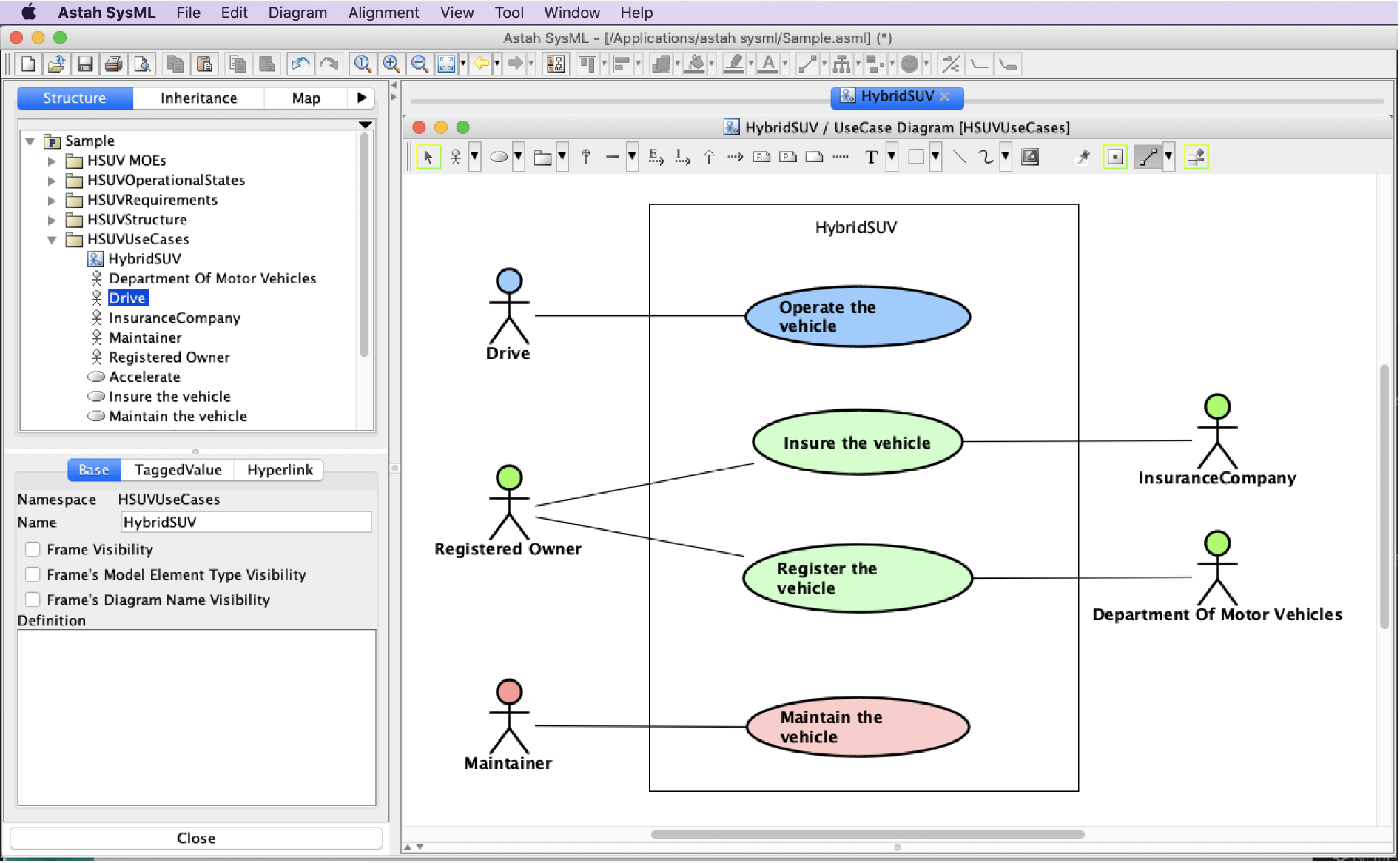Click the Print icon in main toolbar

tap(113, 64)
